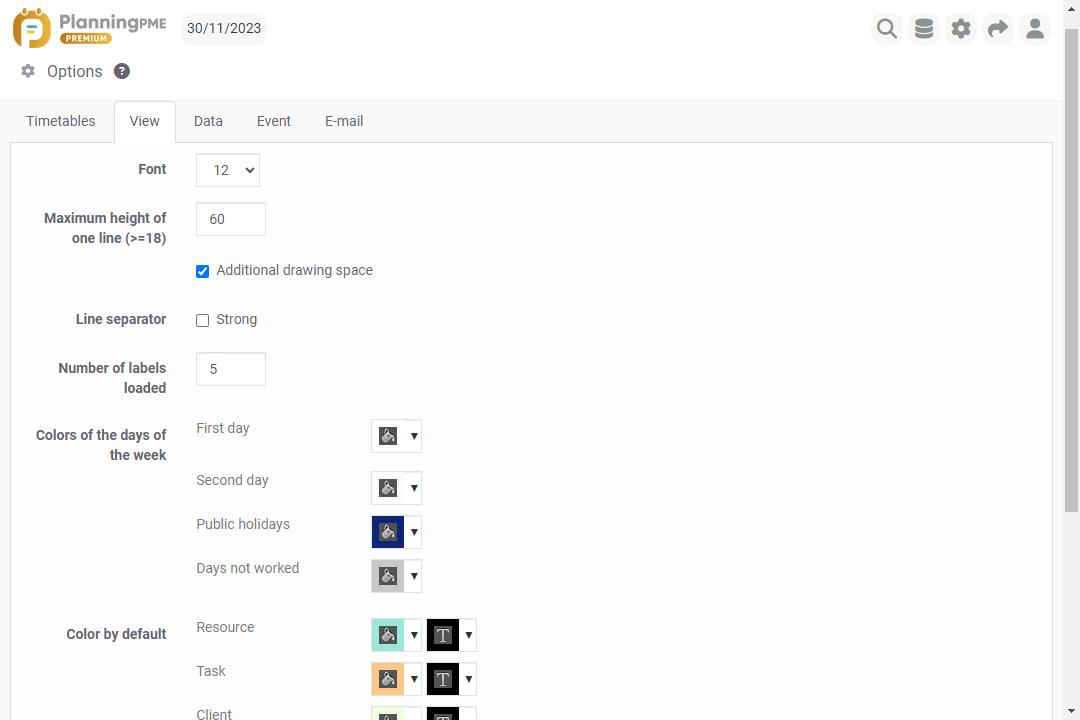Click the date button showing 30/11/2023
Image resolution: width=1080 pixels, height=720 pixels.
pyautogui.click(x=222, y=28)
